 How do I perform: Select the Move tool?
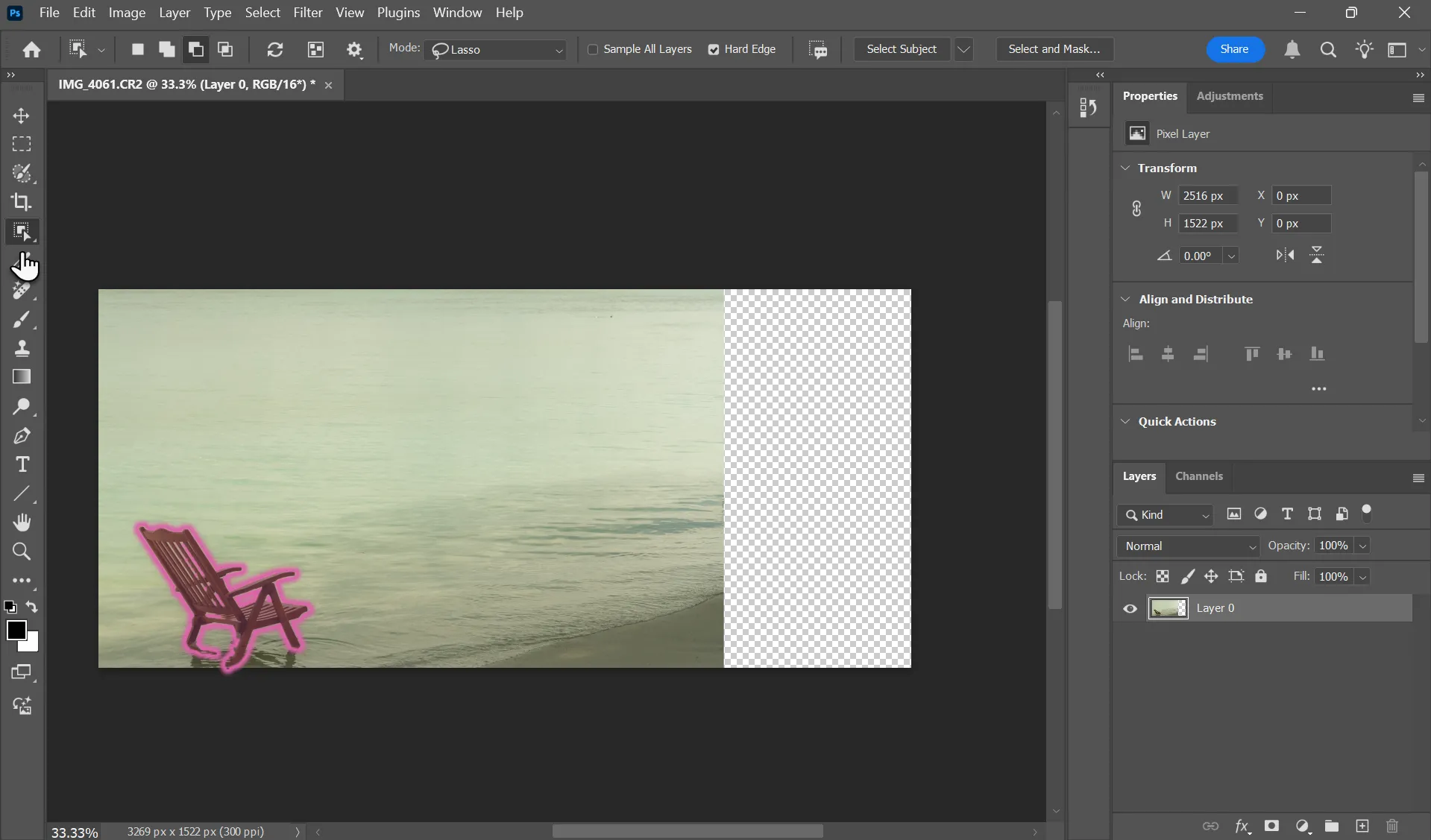coord(22,116)
